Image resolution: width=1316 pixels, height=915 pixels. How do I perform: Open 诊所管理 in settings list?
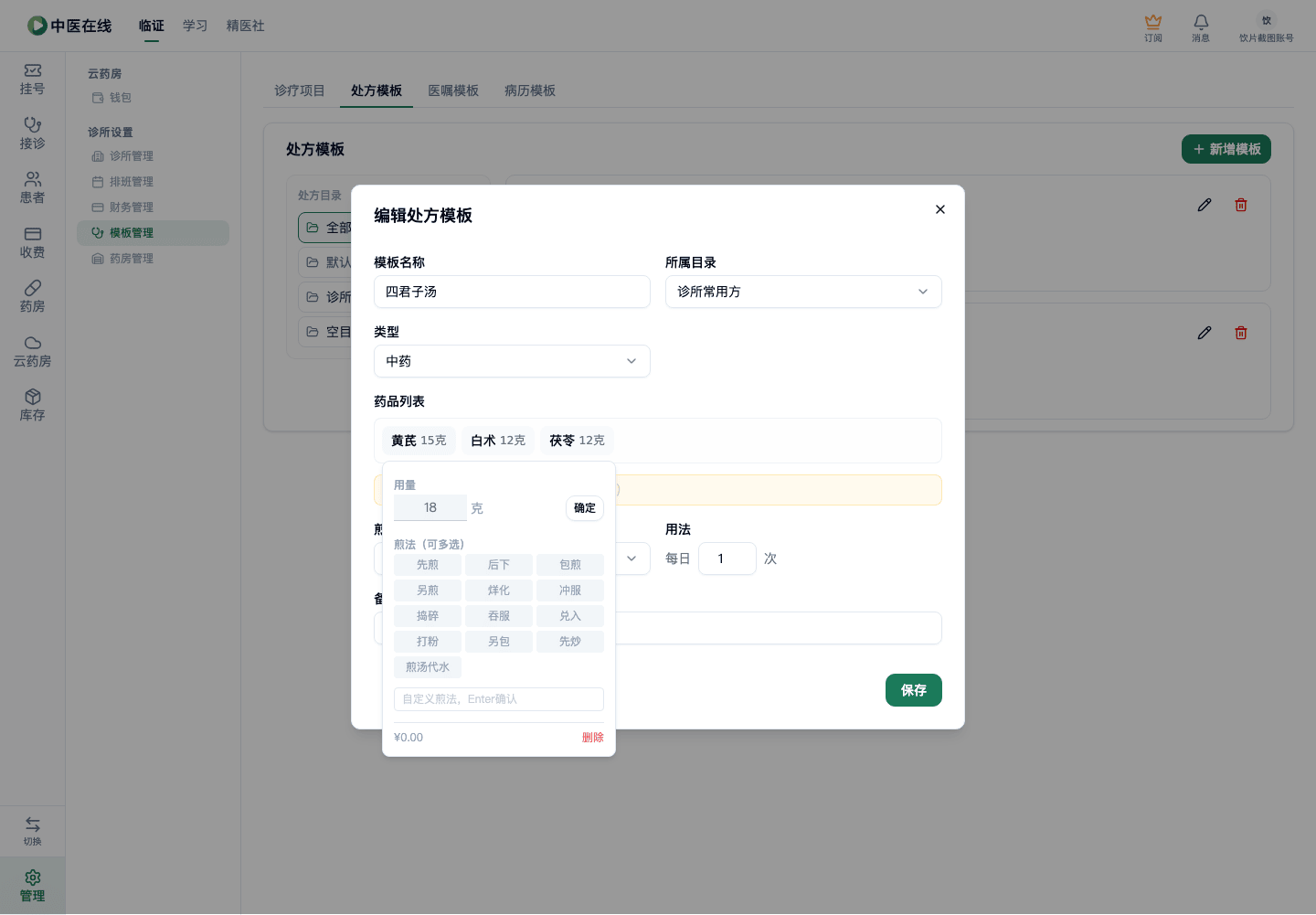[153, 156]
